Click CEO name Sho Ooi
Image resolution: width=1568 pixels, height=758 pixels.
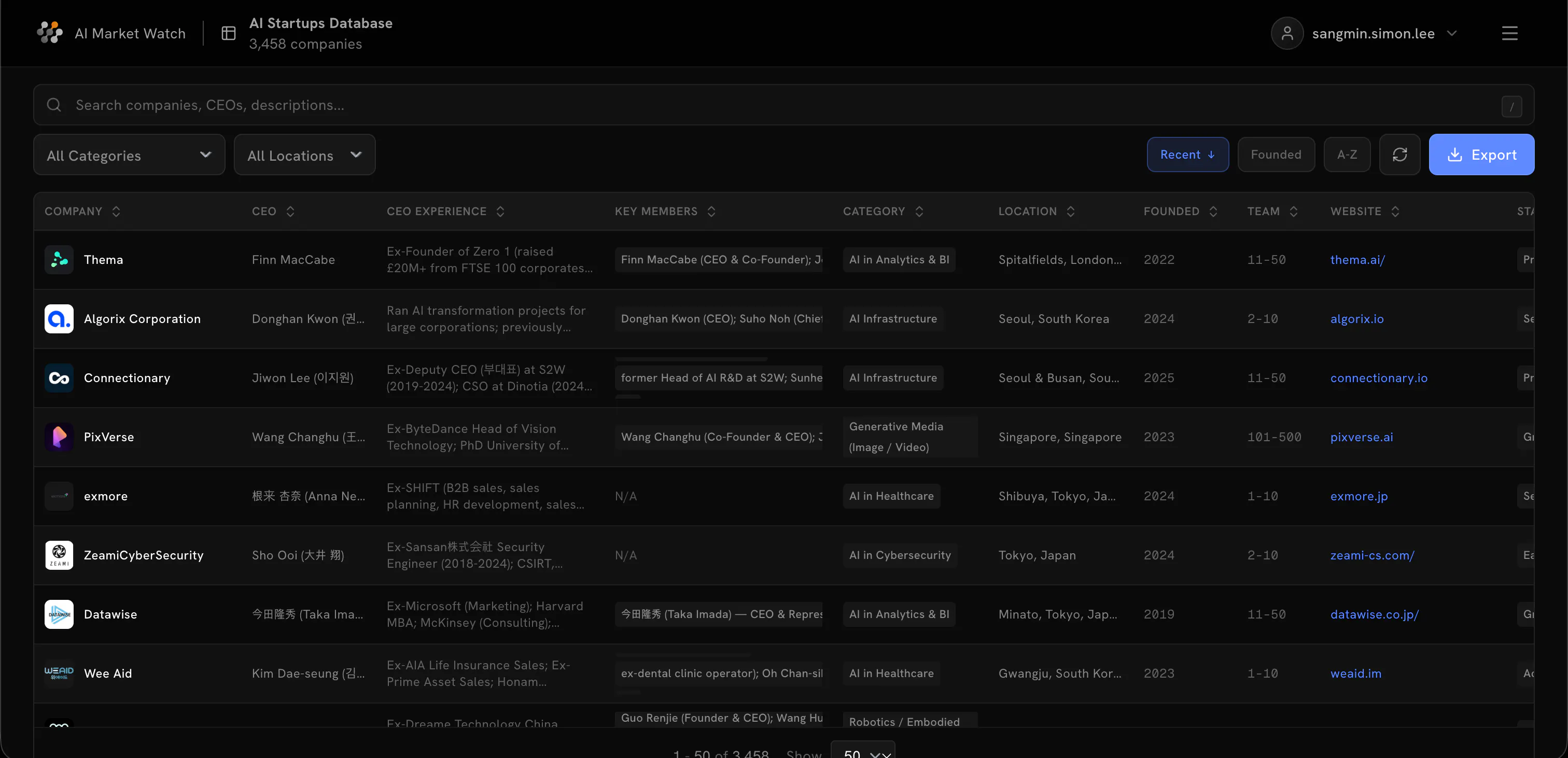click(x=298, y=555)
